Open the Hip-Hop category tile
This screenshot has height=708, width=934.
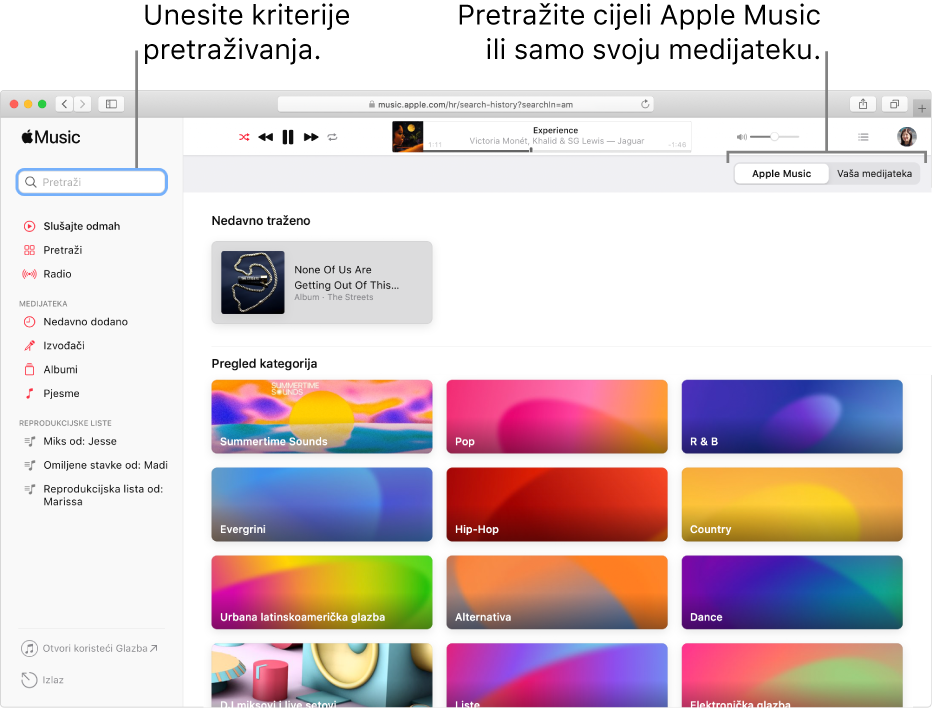click(x=557, y=504)
